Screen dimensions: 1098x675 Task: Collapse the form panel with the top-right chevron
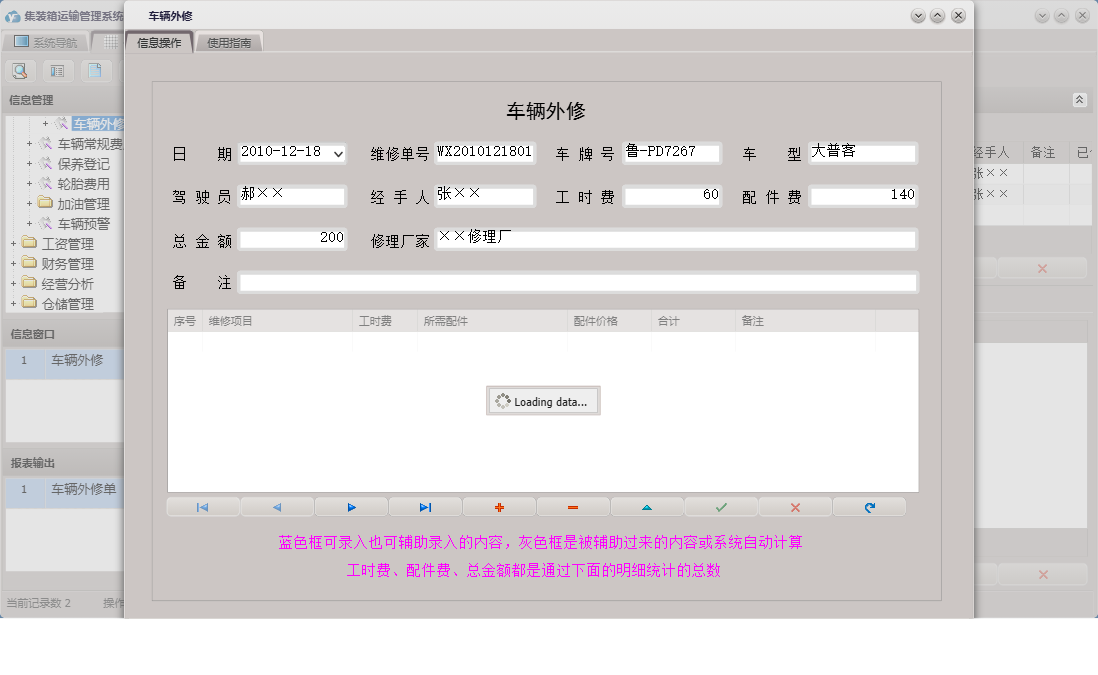coord(1079,100)
